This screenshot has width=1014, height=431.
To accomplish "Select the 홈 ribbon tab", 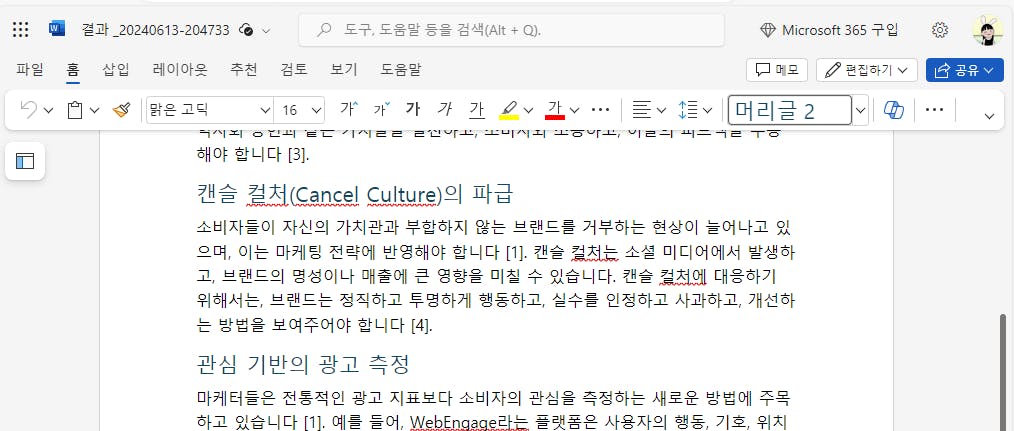I will tap(72, 69).
